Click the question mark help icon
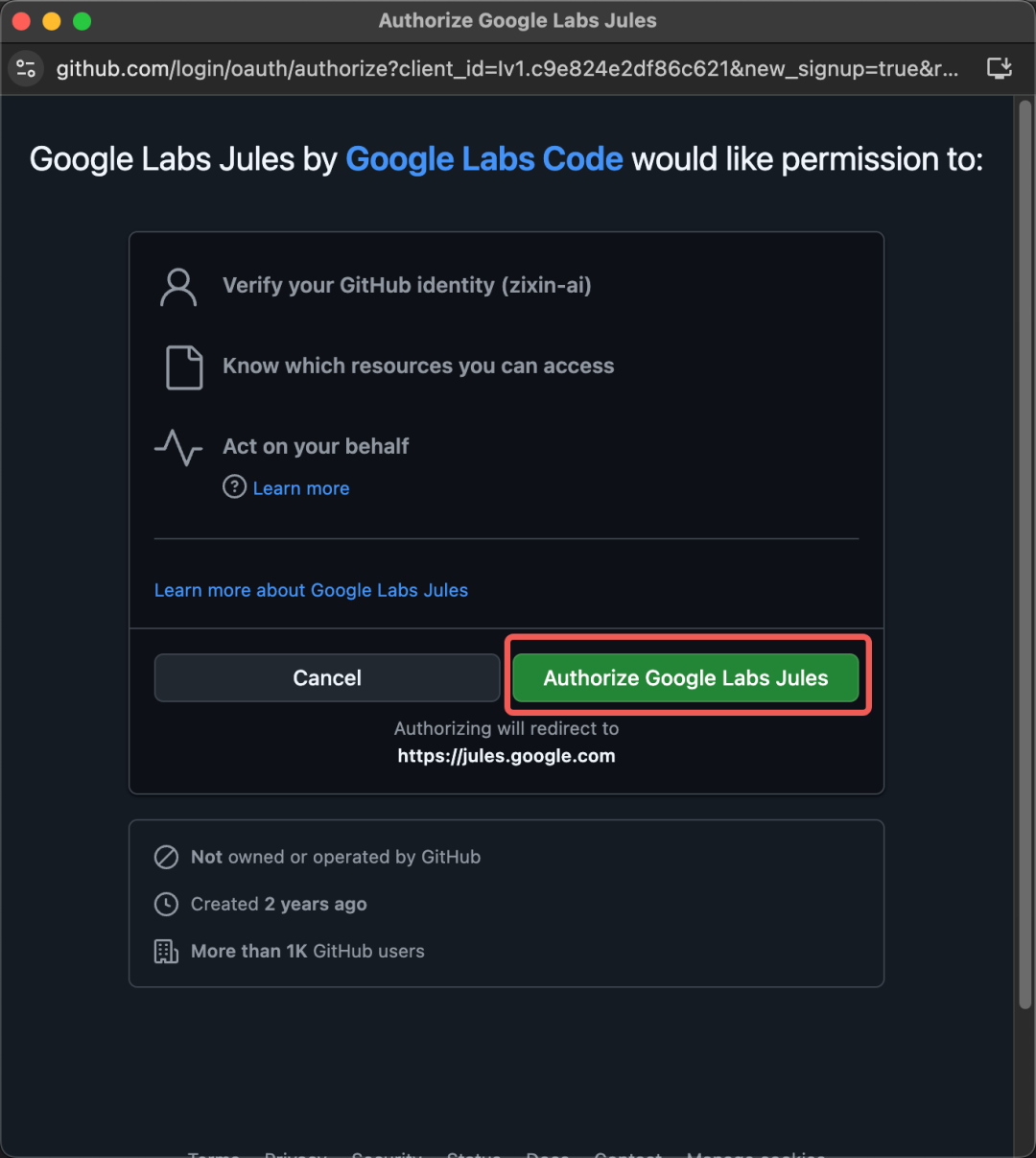This screenshot has height=1158, width=1036. point(234,487)
